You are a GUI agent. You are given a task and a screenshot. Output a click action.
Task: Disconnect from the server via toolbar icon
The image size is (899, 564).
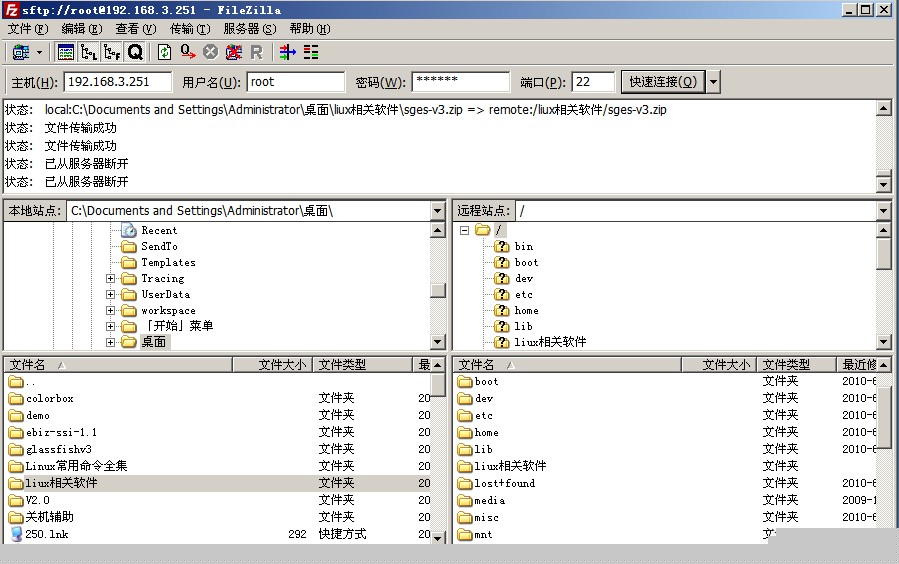[x=233, y=53]
